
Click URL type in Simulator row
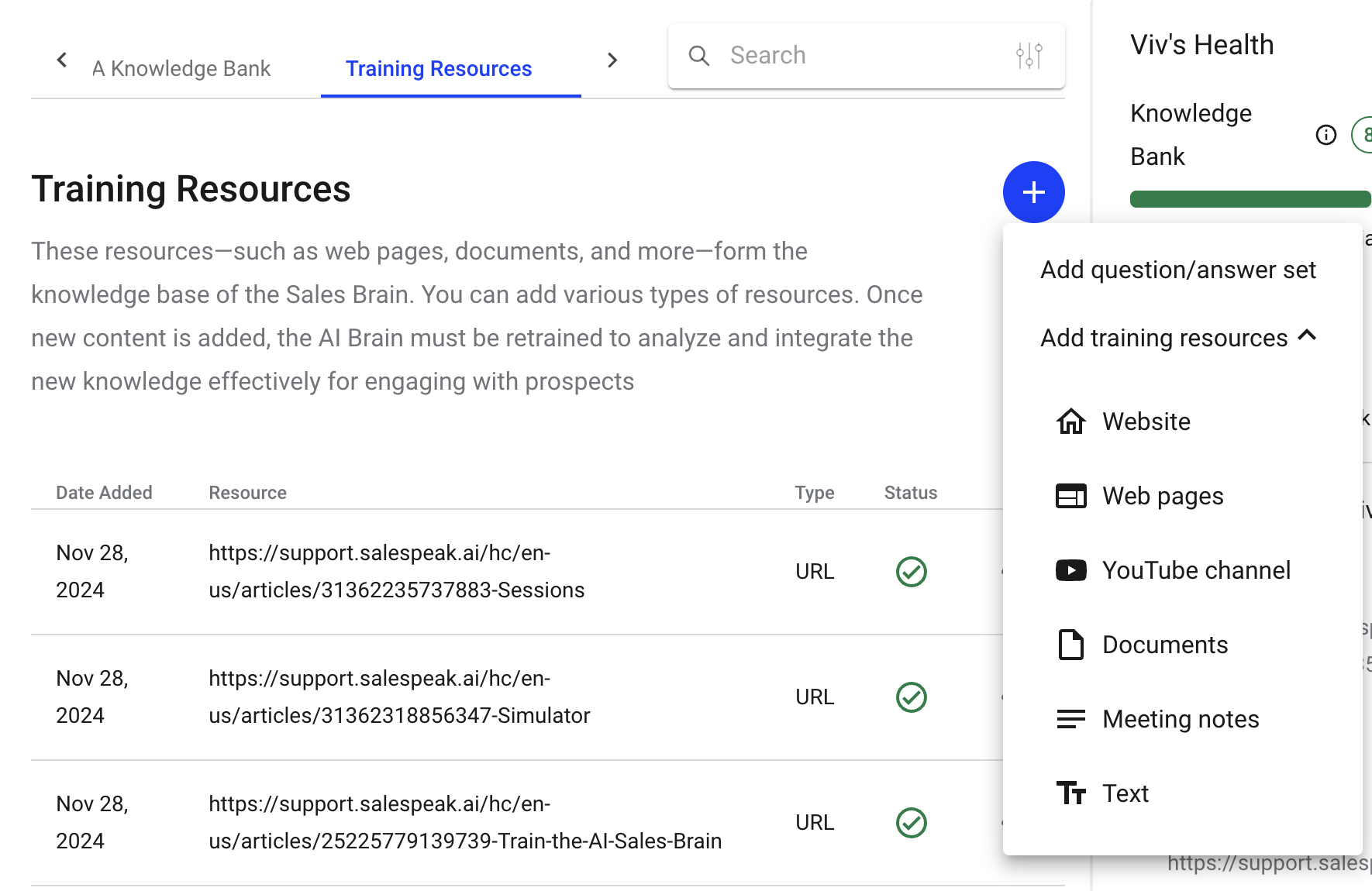[x=815, y=697]
